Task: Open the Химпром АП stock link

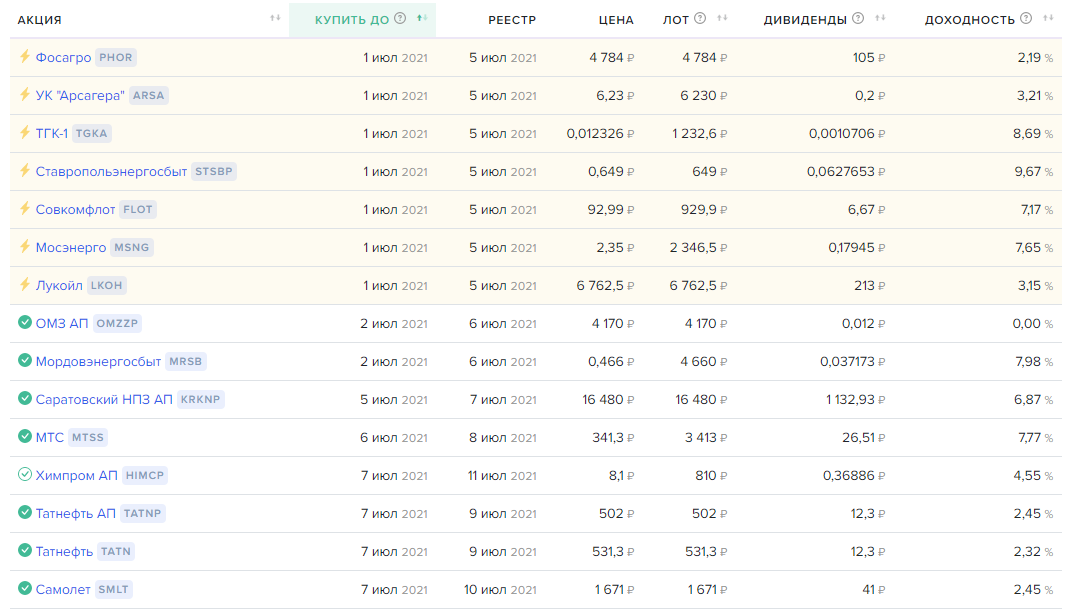Action: tap(76, 475)
